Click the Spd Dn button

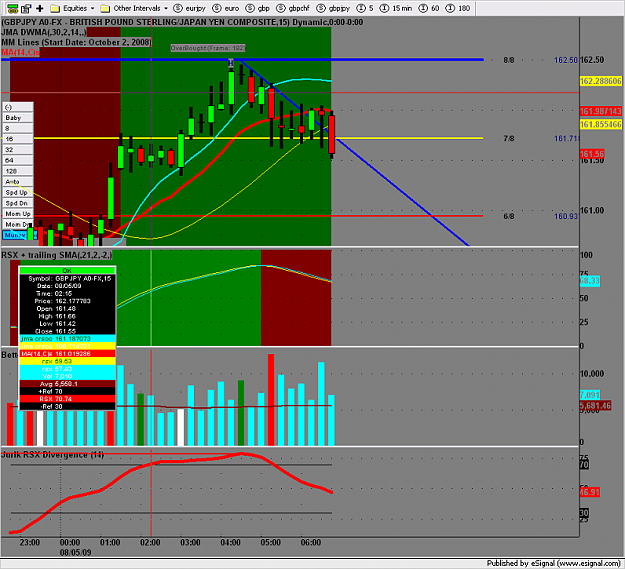(x=18, y=203)
